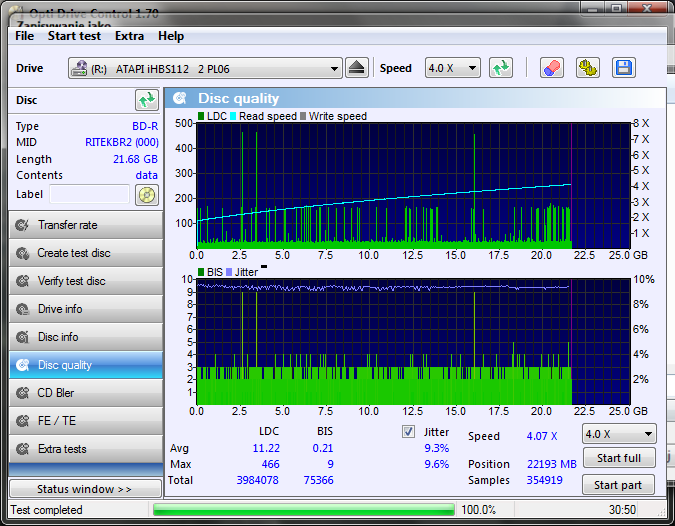This screenshot has height=526, width=675.
Task: Click the Transfer rate icon in the sidebar
Action: click(22, 225)
